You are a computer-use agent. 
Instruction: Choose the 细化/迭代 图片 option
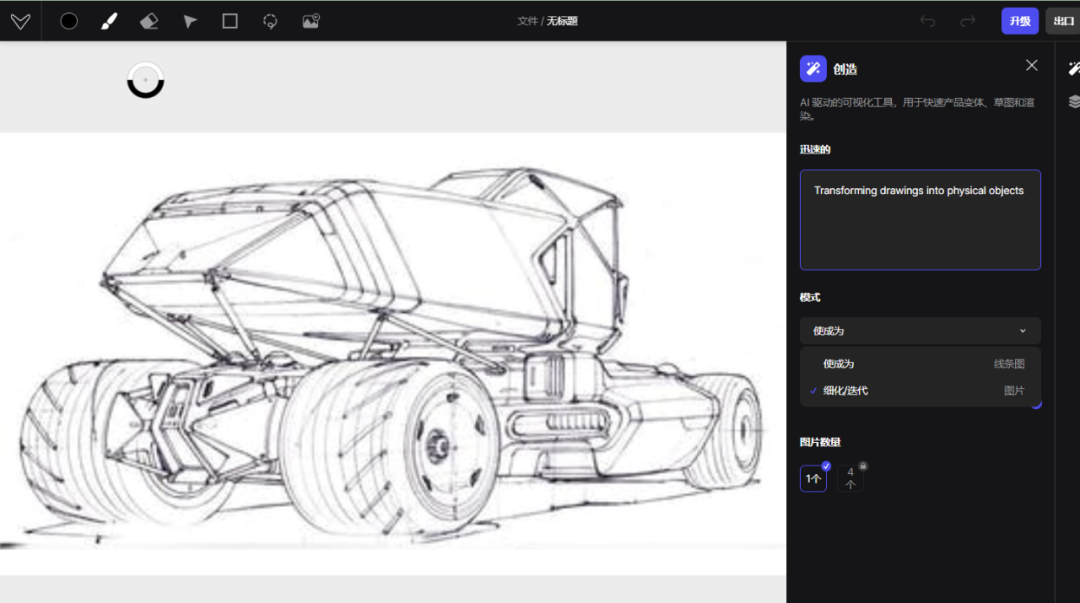click(920, 391)
